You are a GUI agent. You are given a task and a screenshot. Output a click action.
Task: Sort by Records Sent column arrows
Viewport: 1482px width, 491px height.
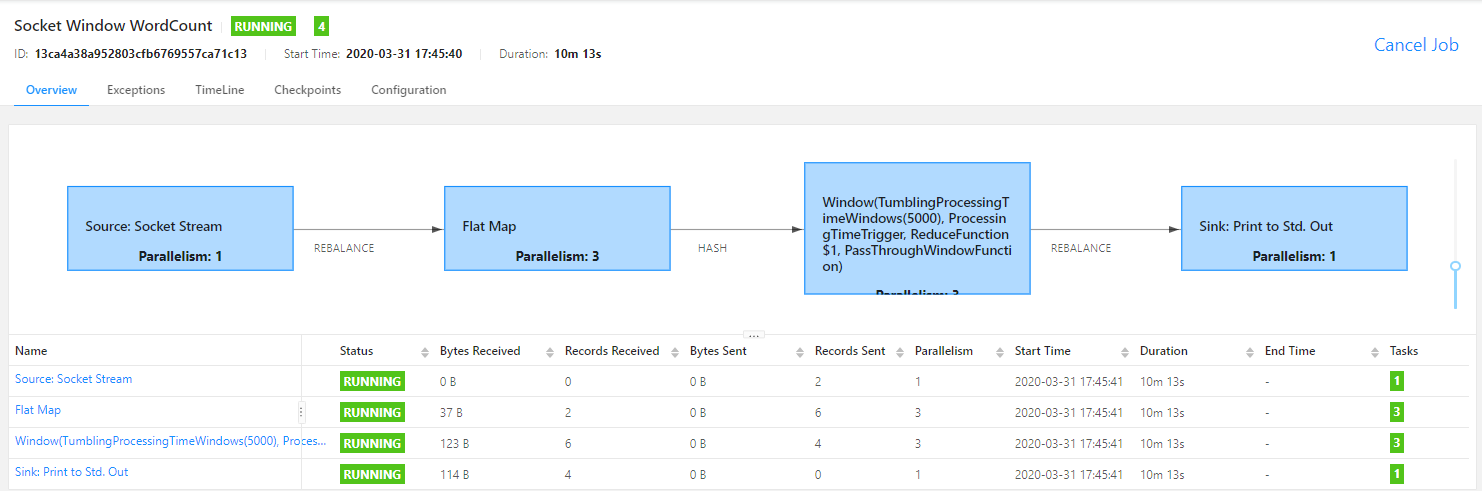click(x=899, y=352)
